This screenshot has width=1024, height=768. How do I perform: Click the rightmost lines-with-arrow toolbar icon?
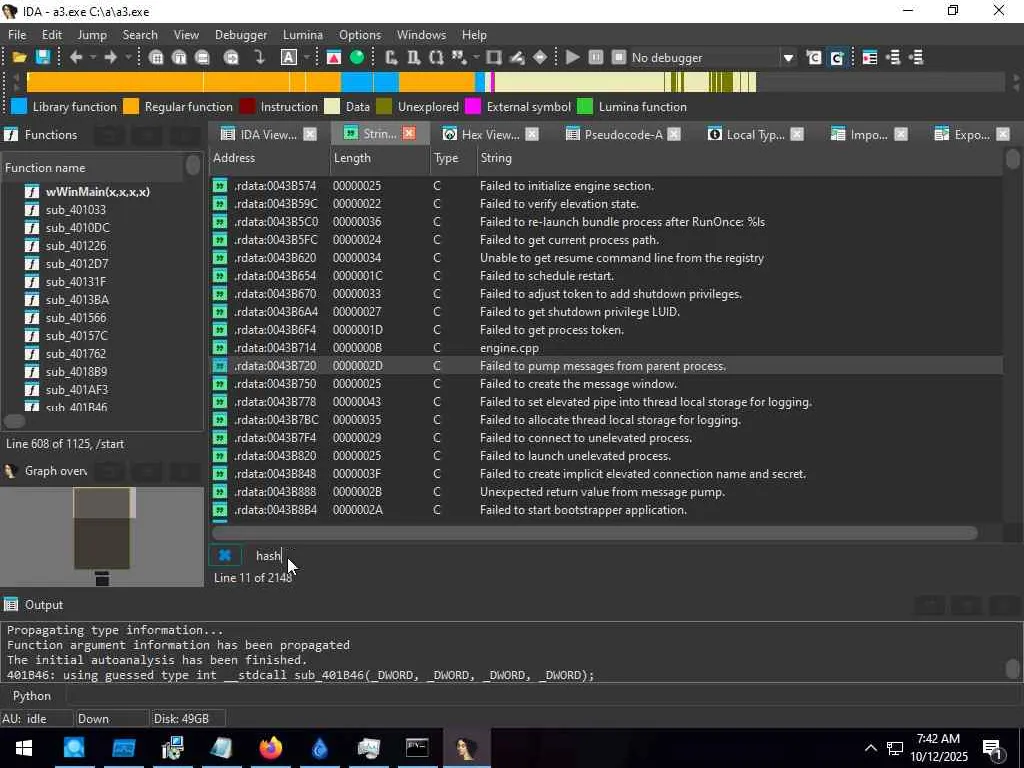click(916, 57)
